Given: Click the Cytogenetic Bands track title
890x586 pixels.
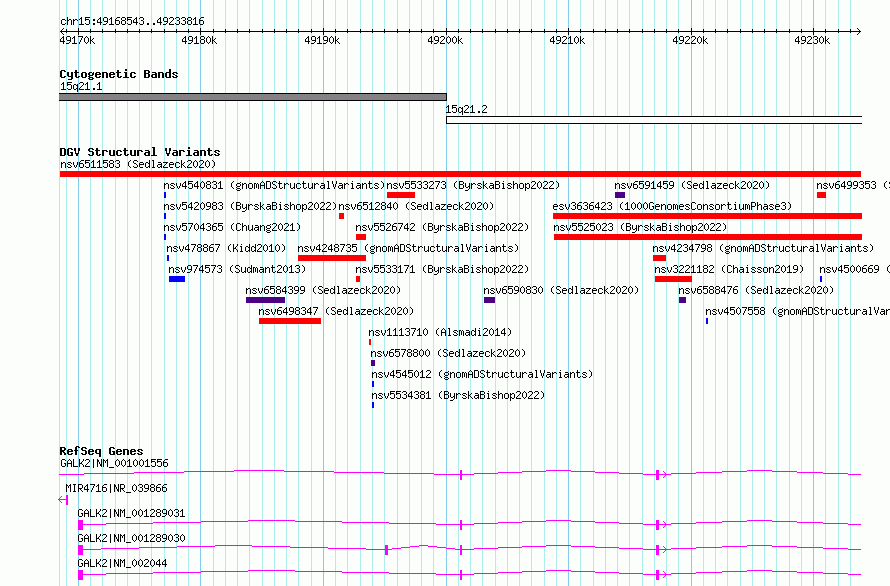Looking at the screenshot, I should click(x=119, y=74).
